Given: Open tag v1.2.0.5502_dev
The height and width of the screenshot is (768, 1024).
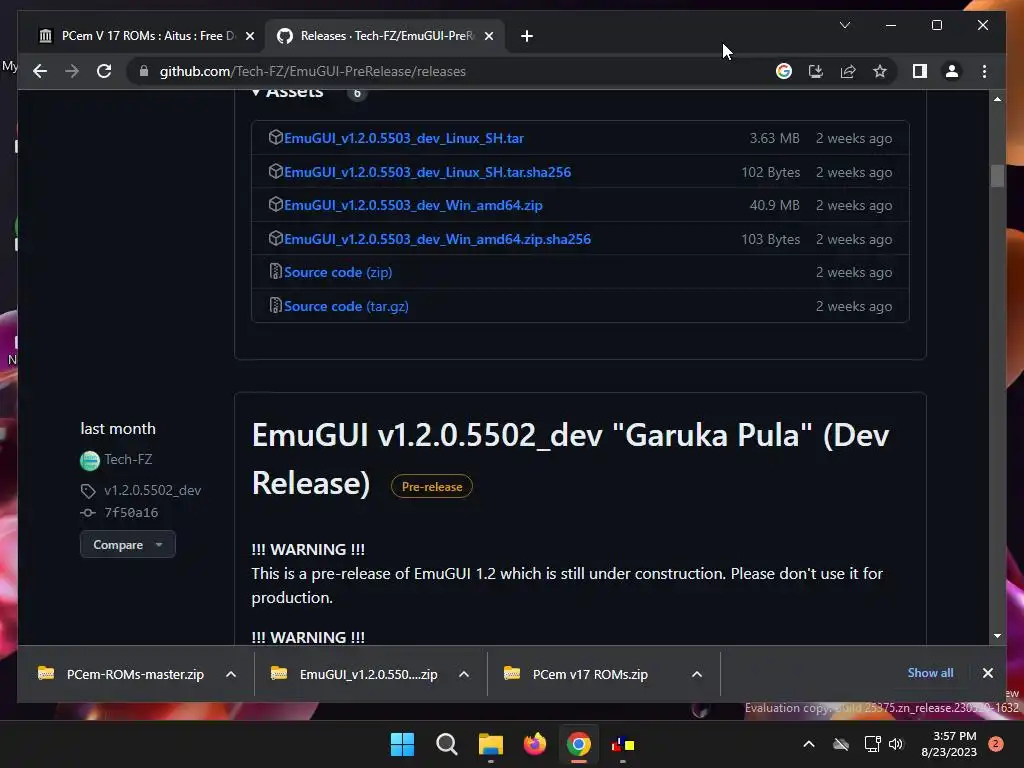Looking at the screenshot, I should click(152, 490).
